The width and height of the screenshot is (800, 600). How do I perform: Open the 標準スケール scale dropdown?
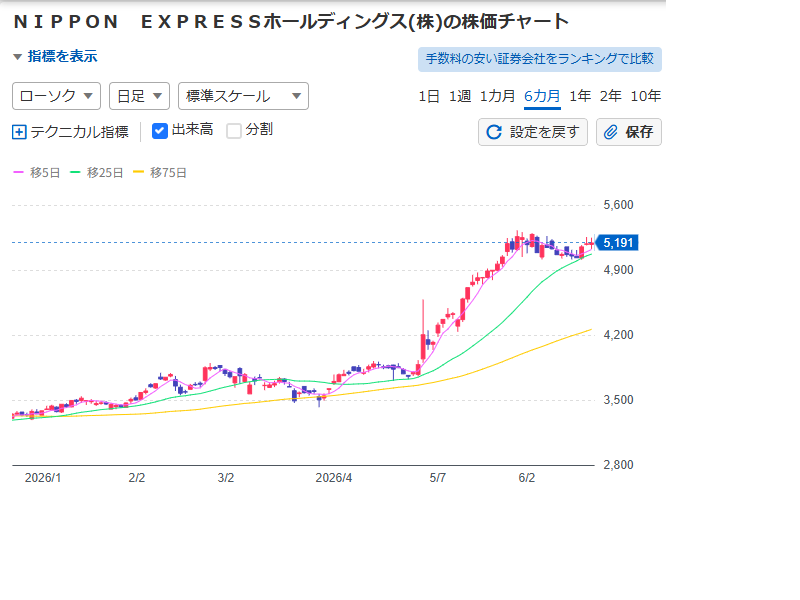click(243, 96)
